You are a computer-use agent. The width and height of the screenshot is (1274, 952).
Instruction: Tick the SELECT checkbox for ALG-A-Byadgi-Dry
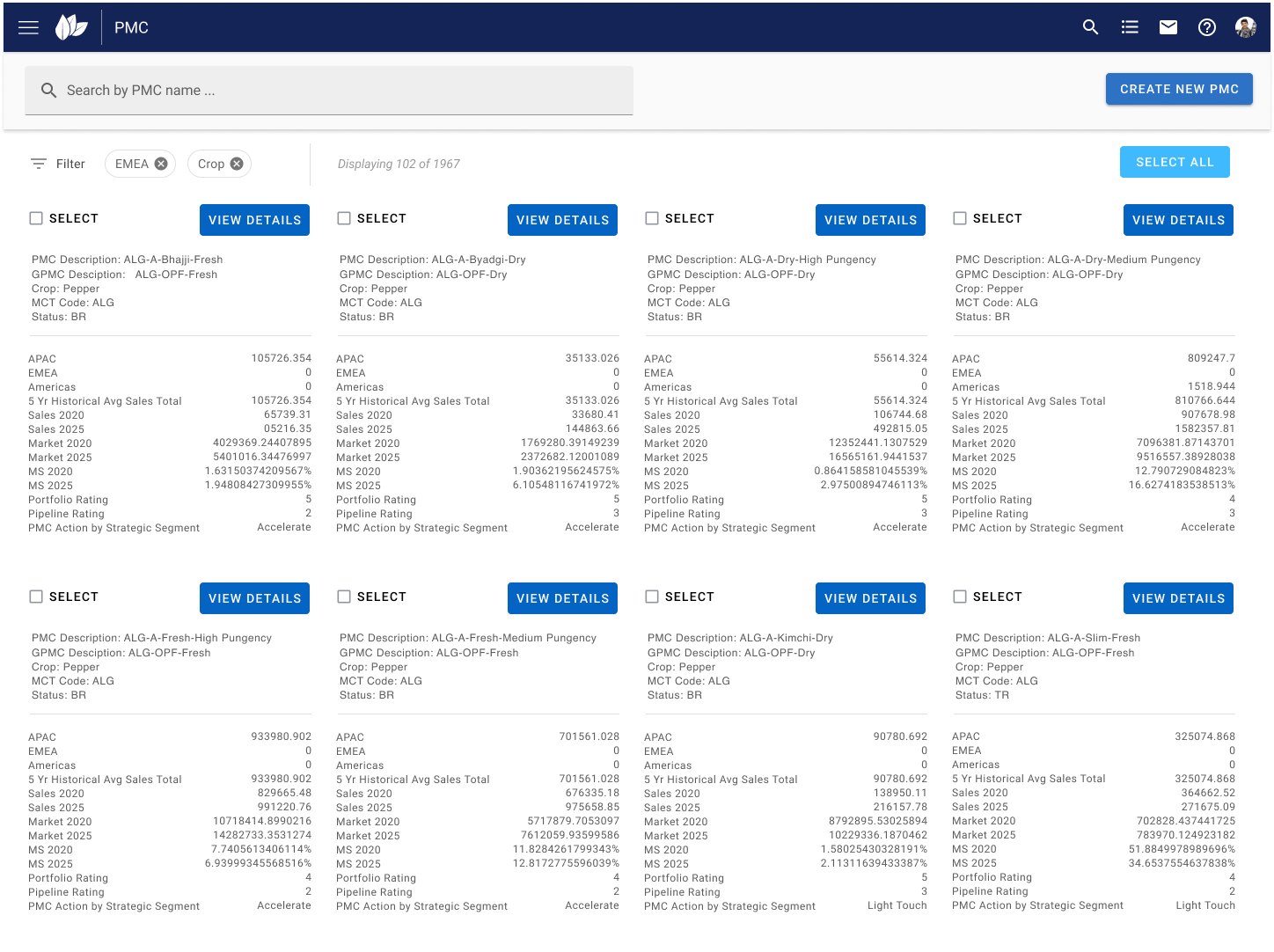pyautogui.click(x=344, y=218)
